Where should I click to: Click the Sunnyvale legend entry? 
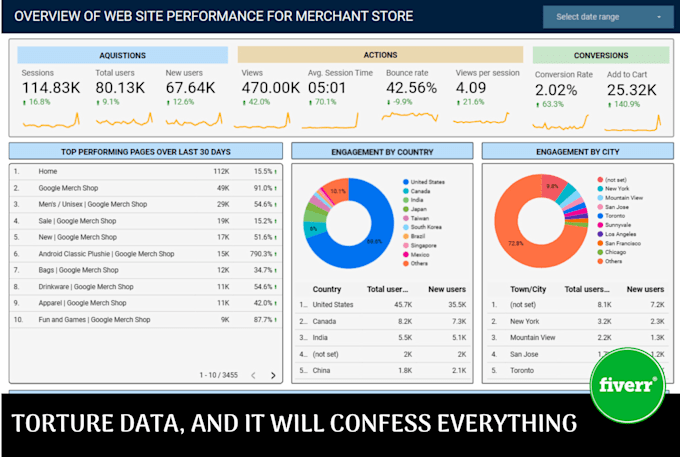[x=614, y=225]
